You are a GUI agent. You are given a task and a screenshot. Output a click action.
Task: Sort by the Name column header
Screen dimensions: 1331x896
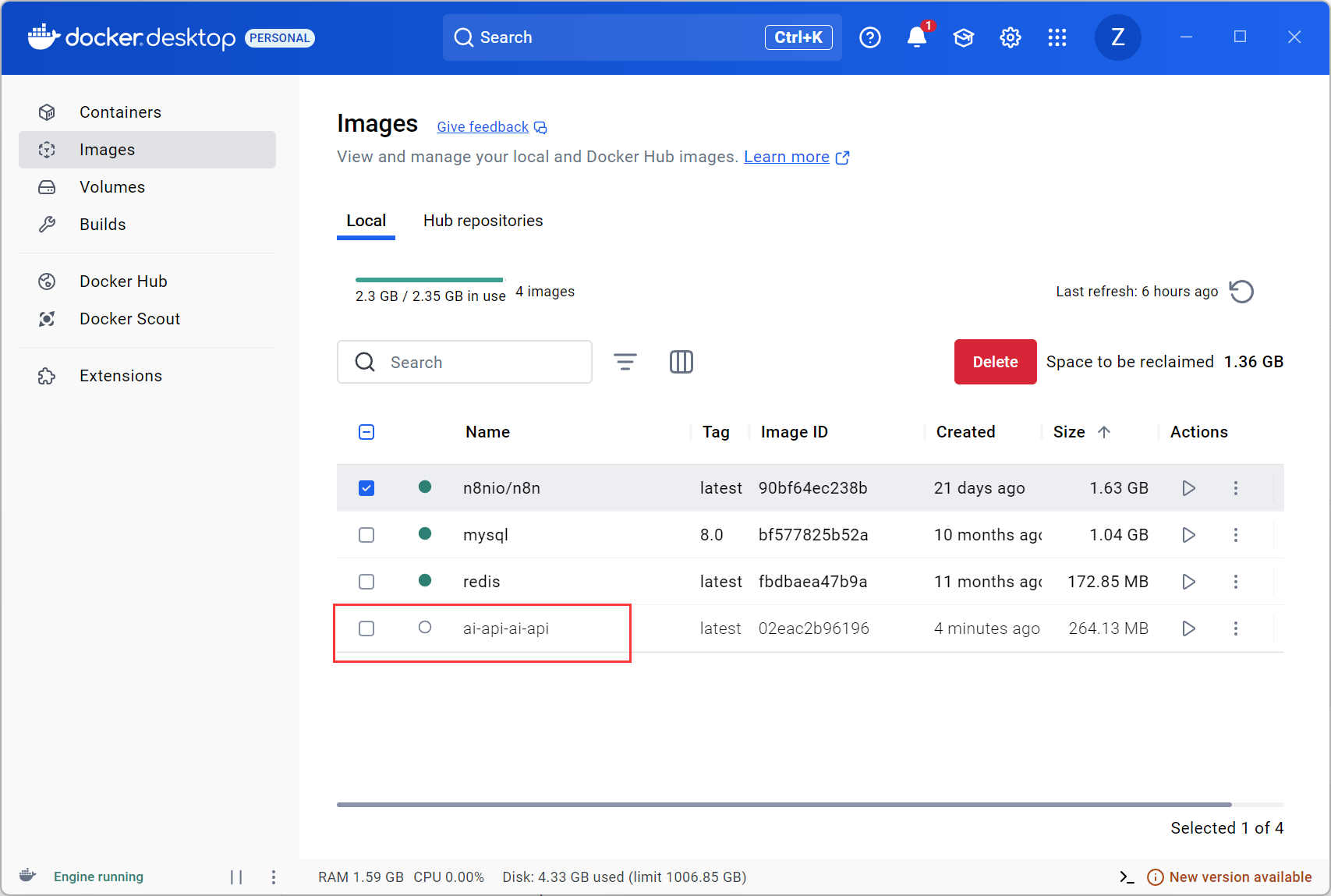[x=488, y=432]
